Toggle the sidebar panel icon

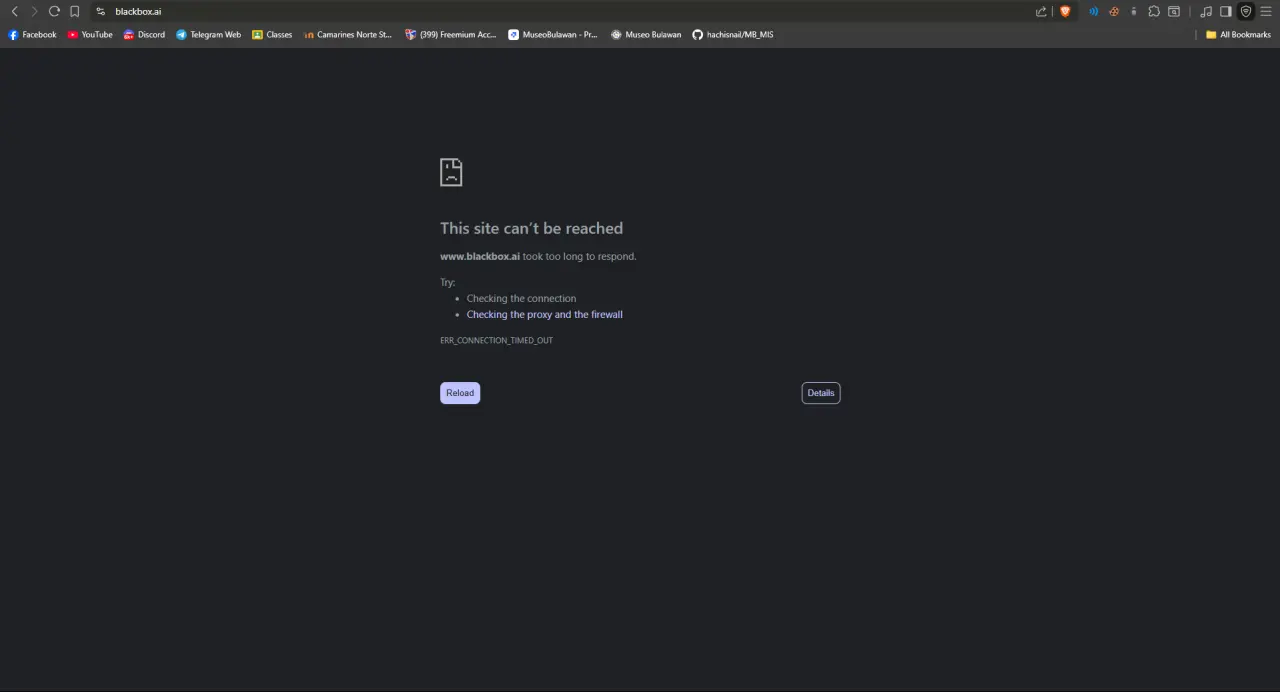coord(1225,11)
